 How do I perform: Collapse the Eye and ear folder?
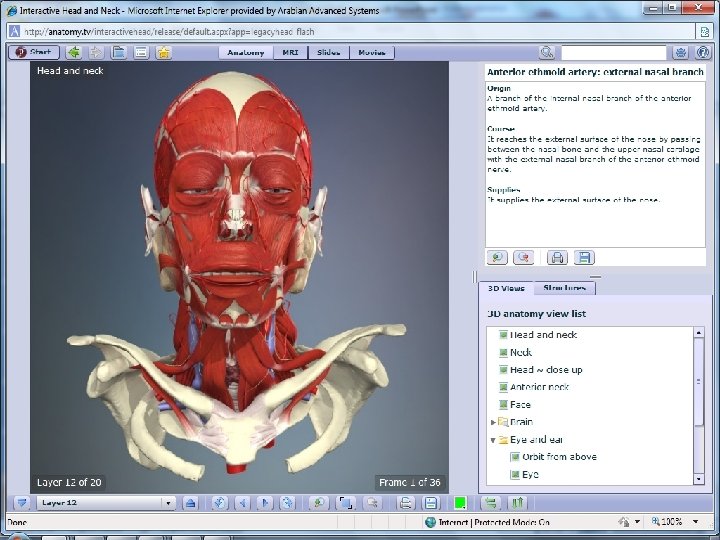(x=493, y=440)
